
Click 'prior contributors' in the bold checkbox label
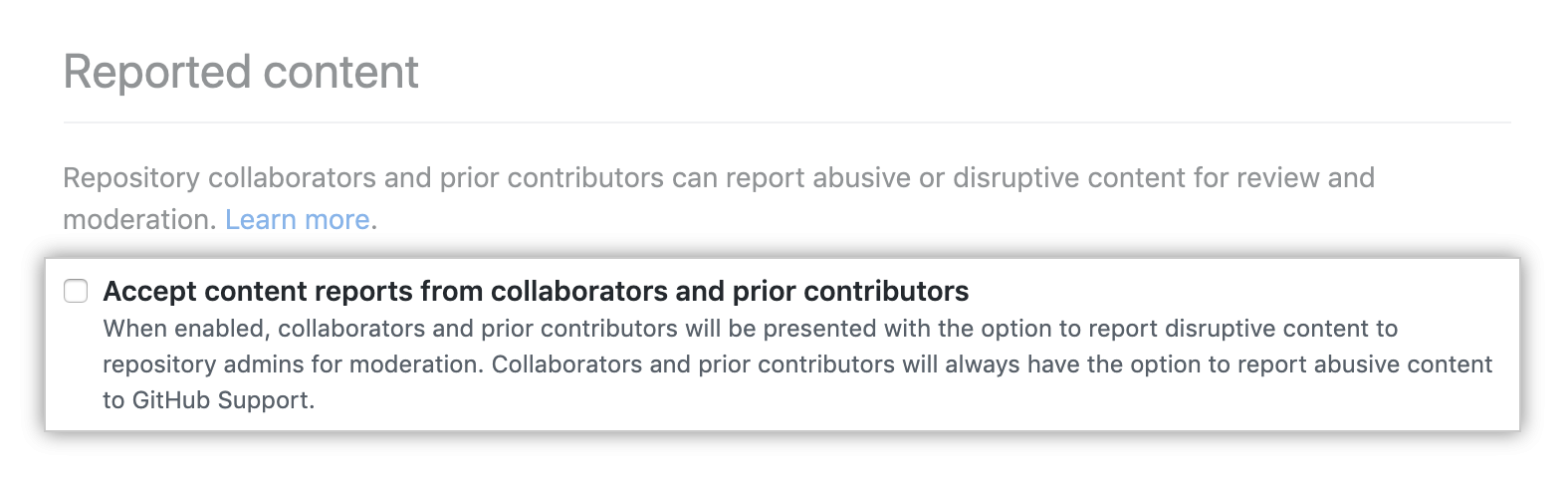point(850,291)
